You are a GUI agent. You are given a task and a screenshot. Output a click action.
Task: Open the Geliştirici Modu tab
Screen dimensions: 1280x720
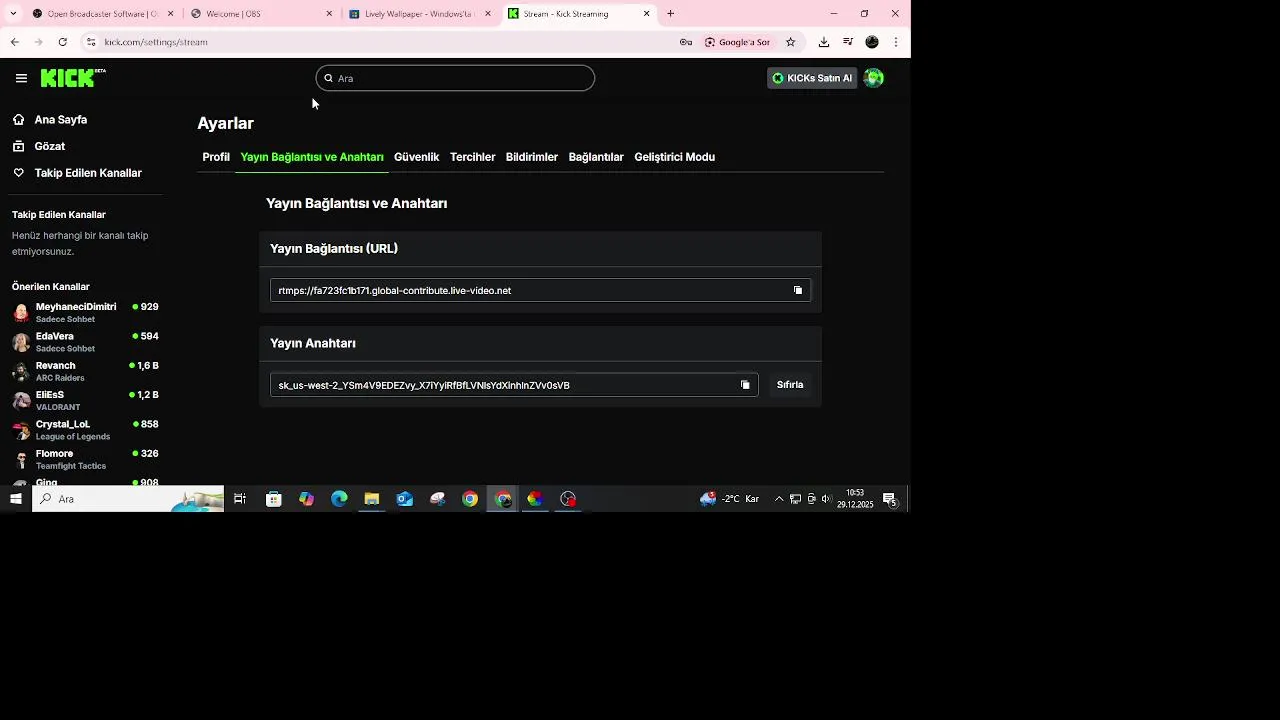674,157
